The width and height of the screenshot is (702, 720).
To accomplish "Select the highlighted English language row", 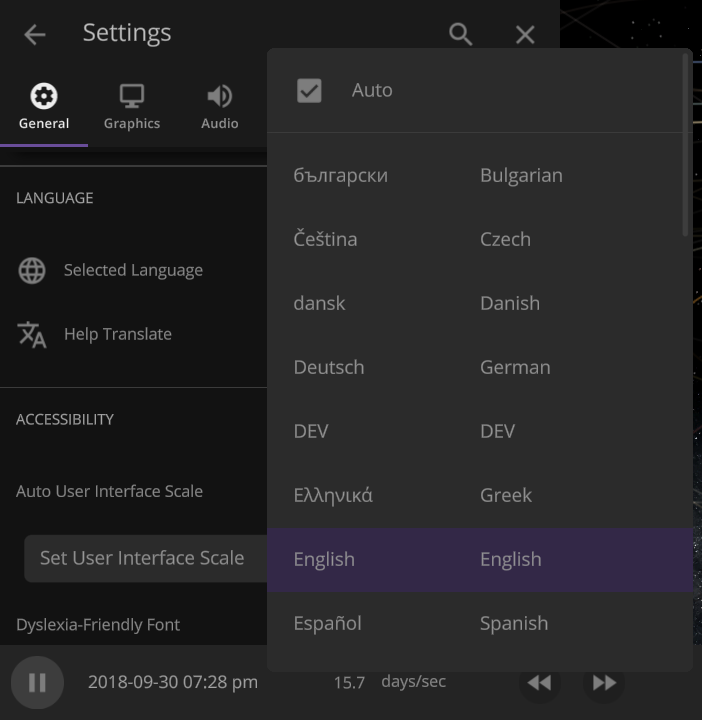I will click(x=480, y=560).
